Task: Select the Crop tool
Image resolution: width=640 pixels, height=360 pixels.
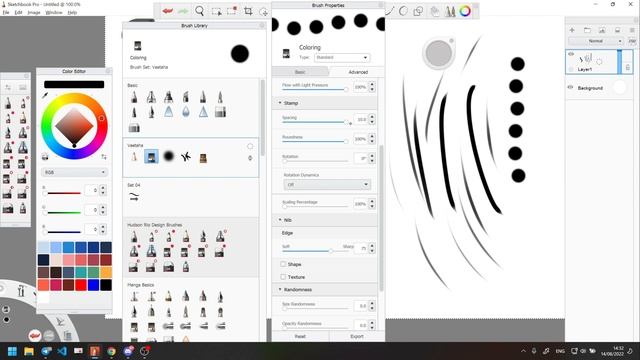Action: (x=248, y=11)
